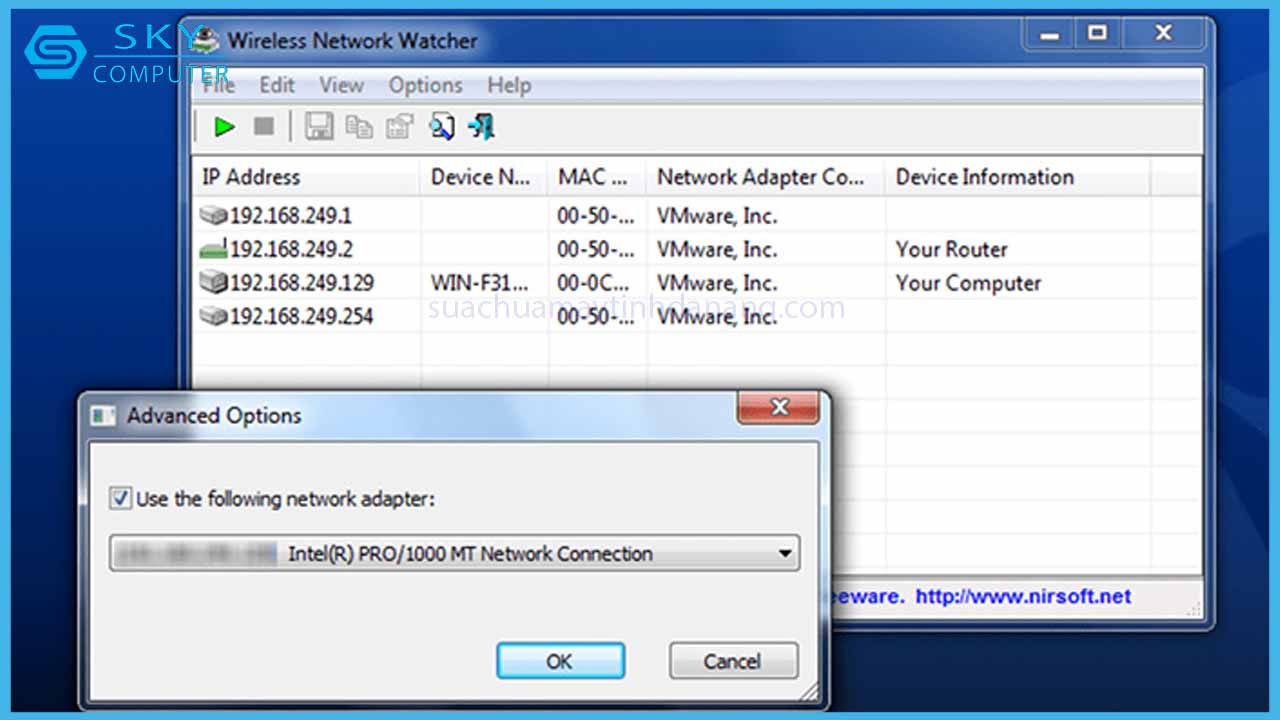1280x720 pixels.
Task: Select the IP address 192.168.249.254
Action: tap(302, 317)
